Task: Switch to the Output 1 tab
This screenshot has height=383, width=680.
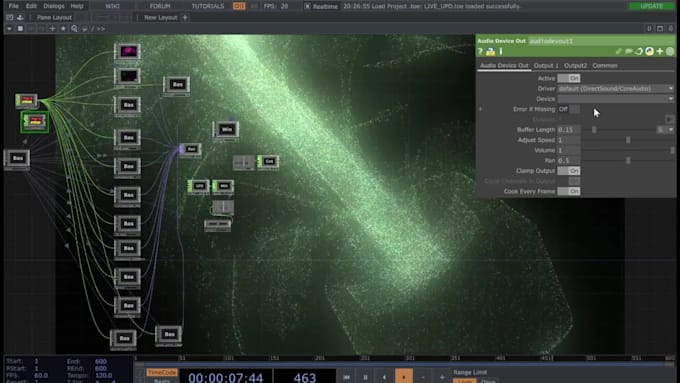Action: (x=546, y=65)
